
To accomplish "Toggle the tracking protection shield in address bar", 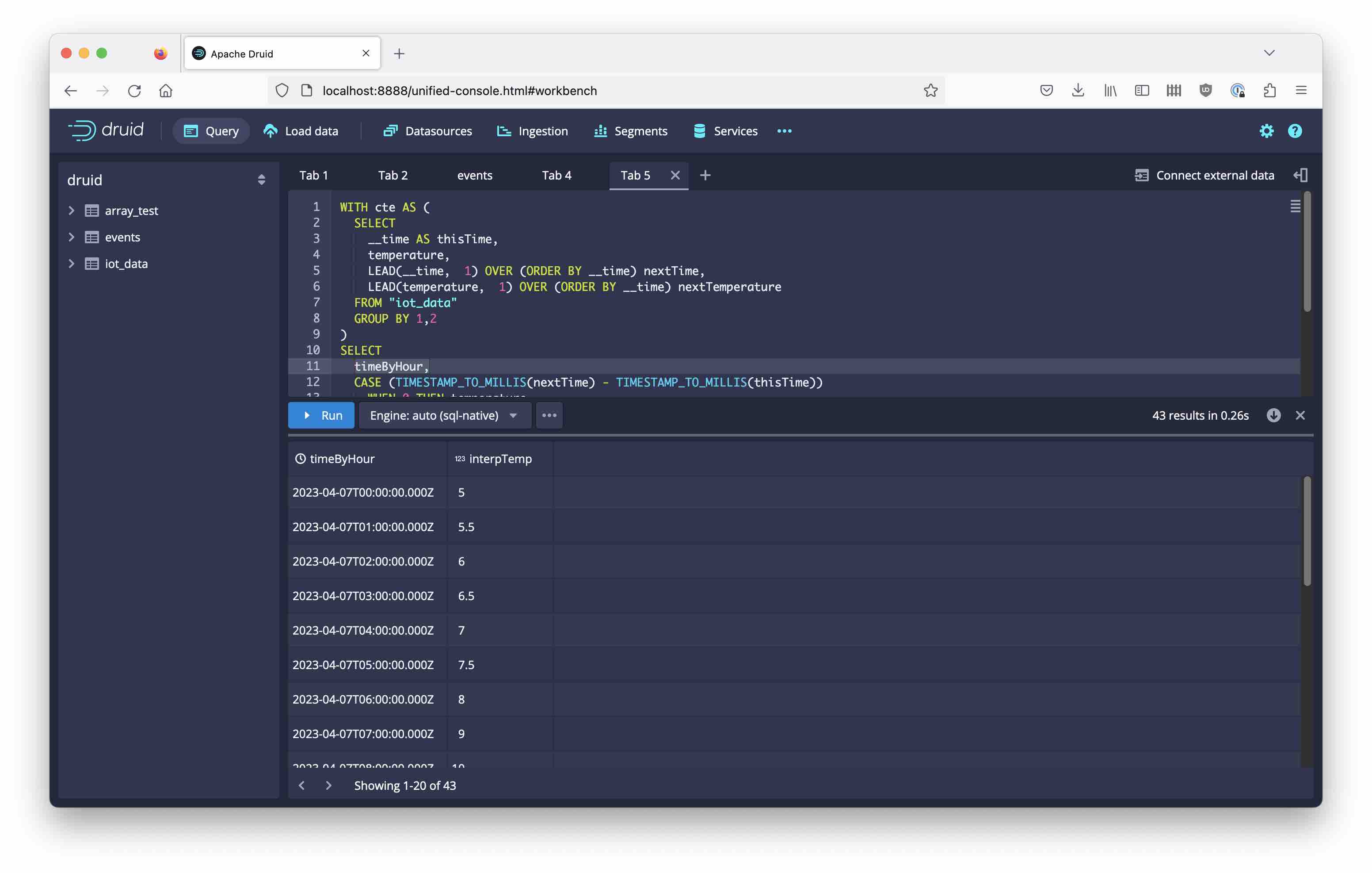I will [282, 90].
